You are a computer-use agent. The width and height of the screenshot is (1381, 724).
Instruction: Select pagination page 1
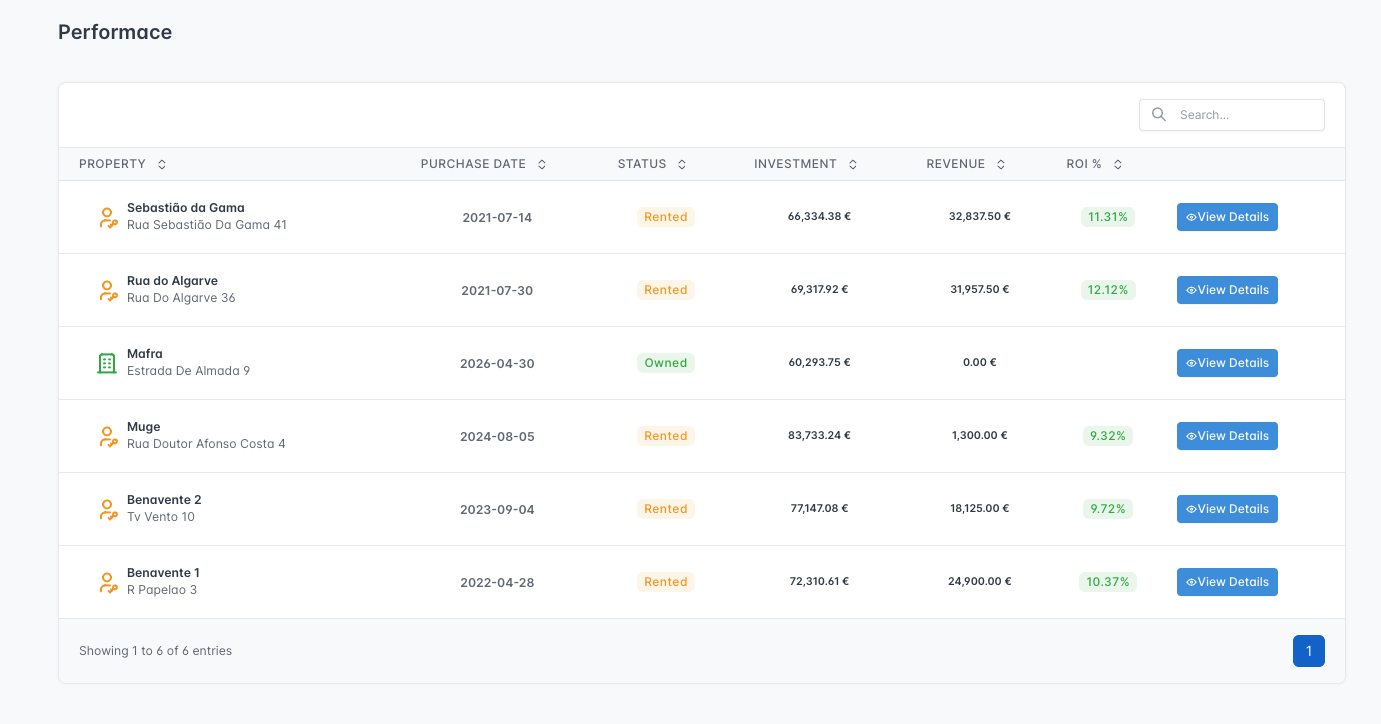click(1308, 651)
